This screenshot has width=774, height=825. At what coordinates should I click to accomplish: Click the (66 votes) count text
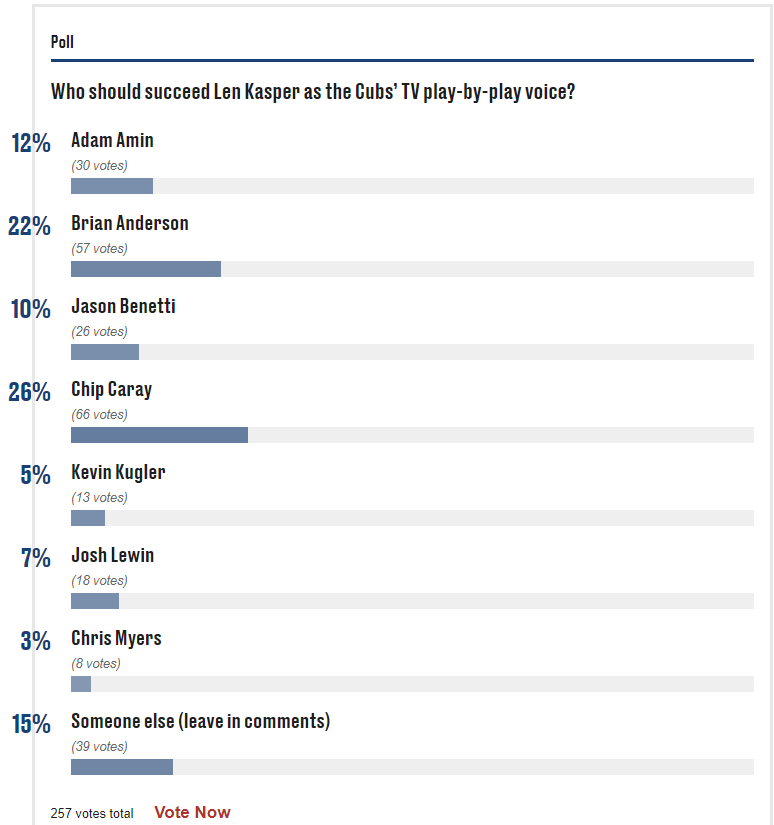point(99,415)
